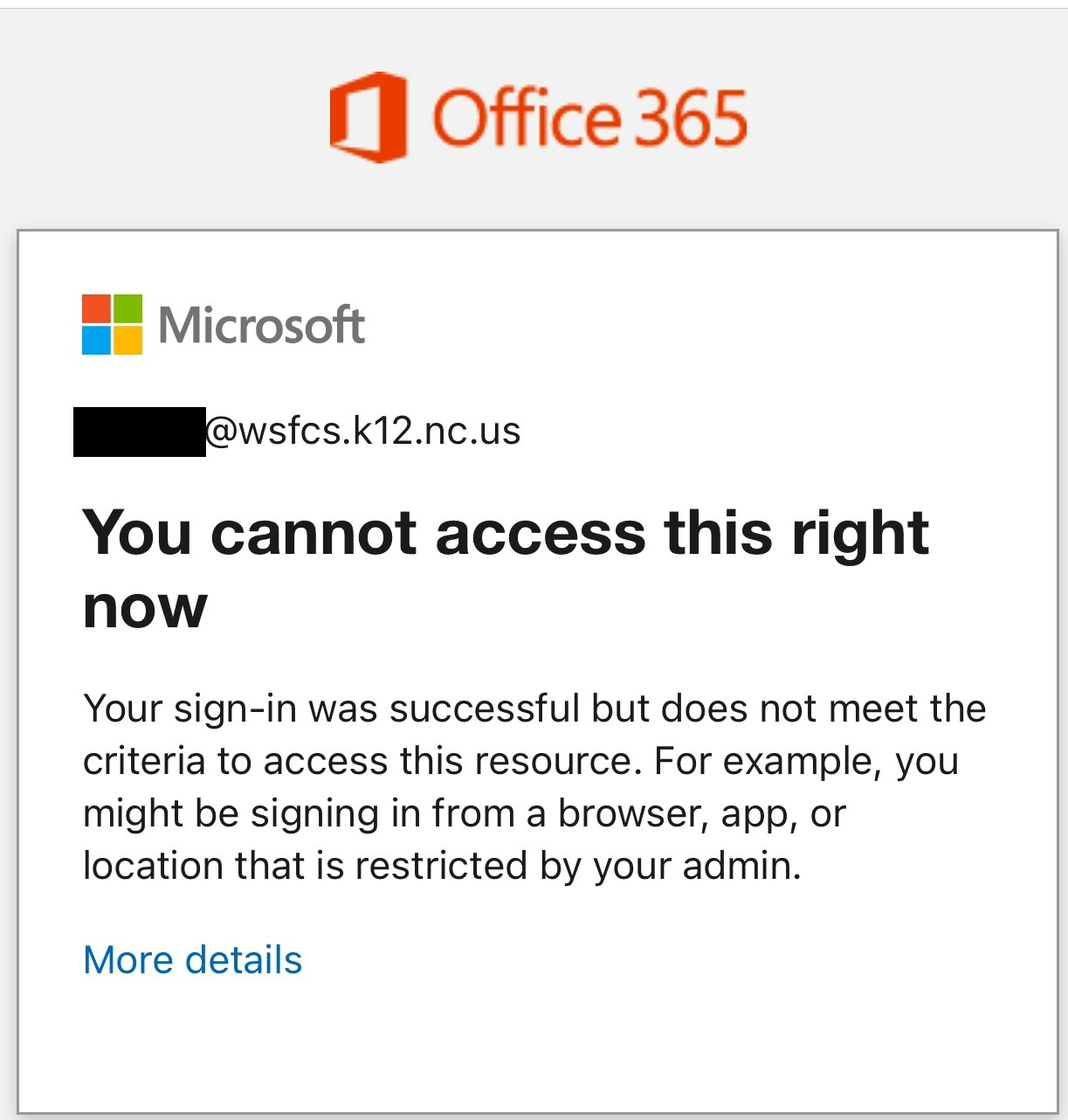Click the word "now" in the heading
Screen dimensions: 1068x1120
[x=145, y=605]
